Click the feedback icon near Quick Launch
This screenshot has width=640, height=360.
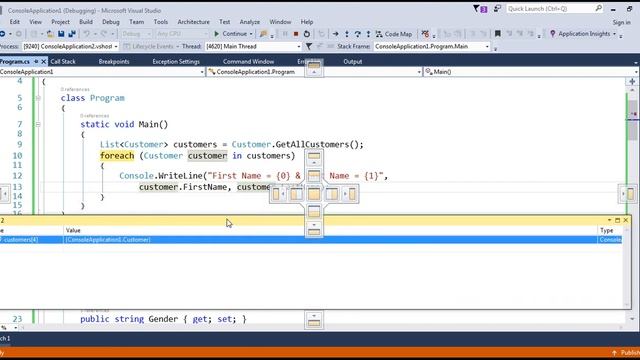click(x=497, y=9)
